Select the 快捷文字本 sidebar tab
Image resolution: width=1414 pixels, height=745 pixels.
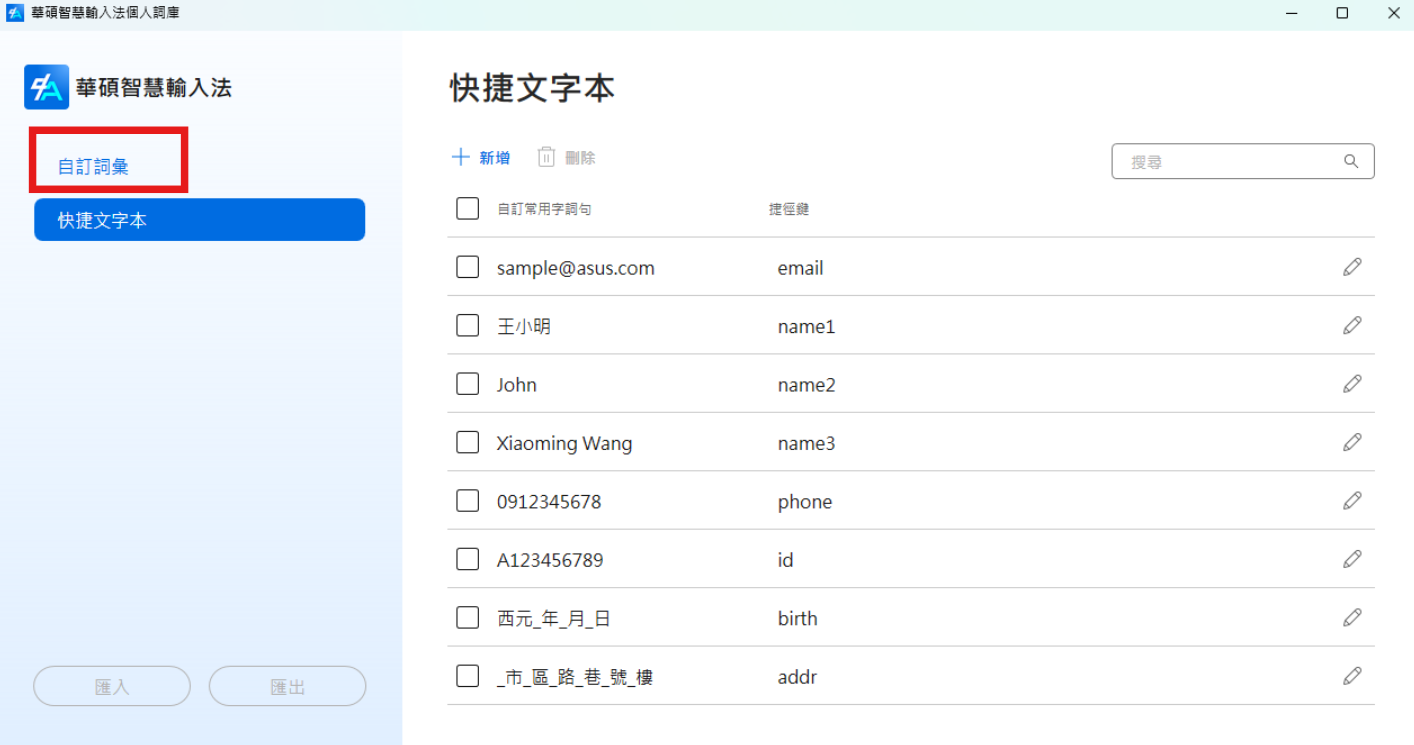tap(199, 220)
